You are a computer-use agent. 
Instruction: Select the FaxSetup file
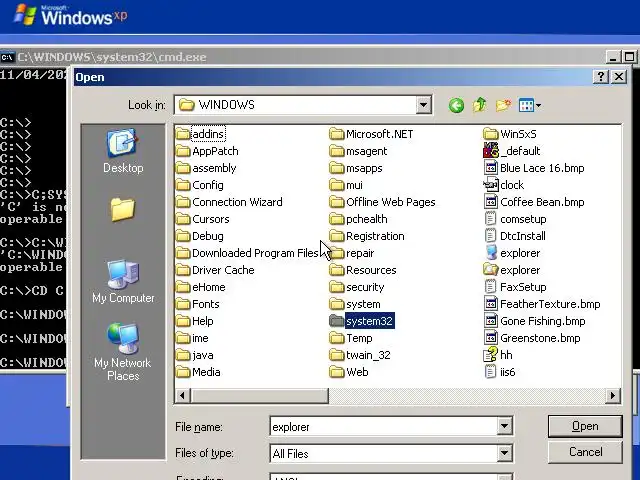coord(515,287)
